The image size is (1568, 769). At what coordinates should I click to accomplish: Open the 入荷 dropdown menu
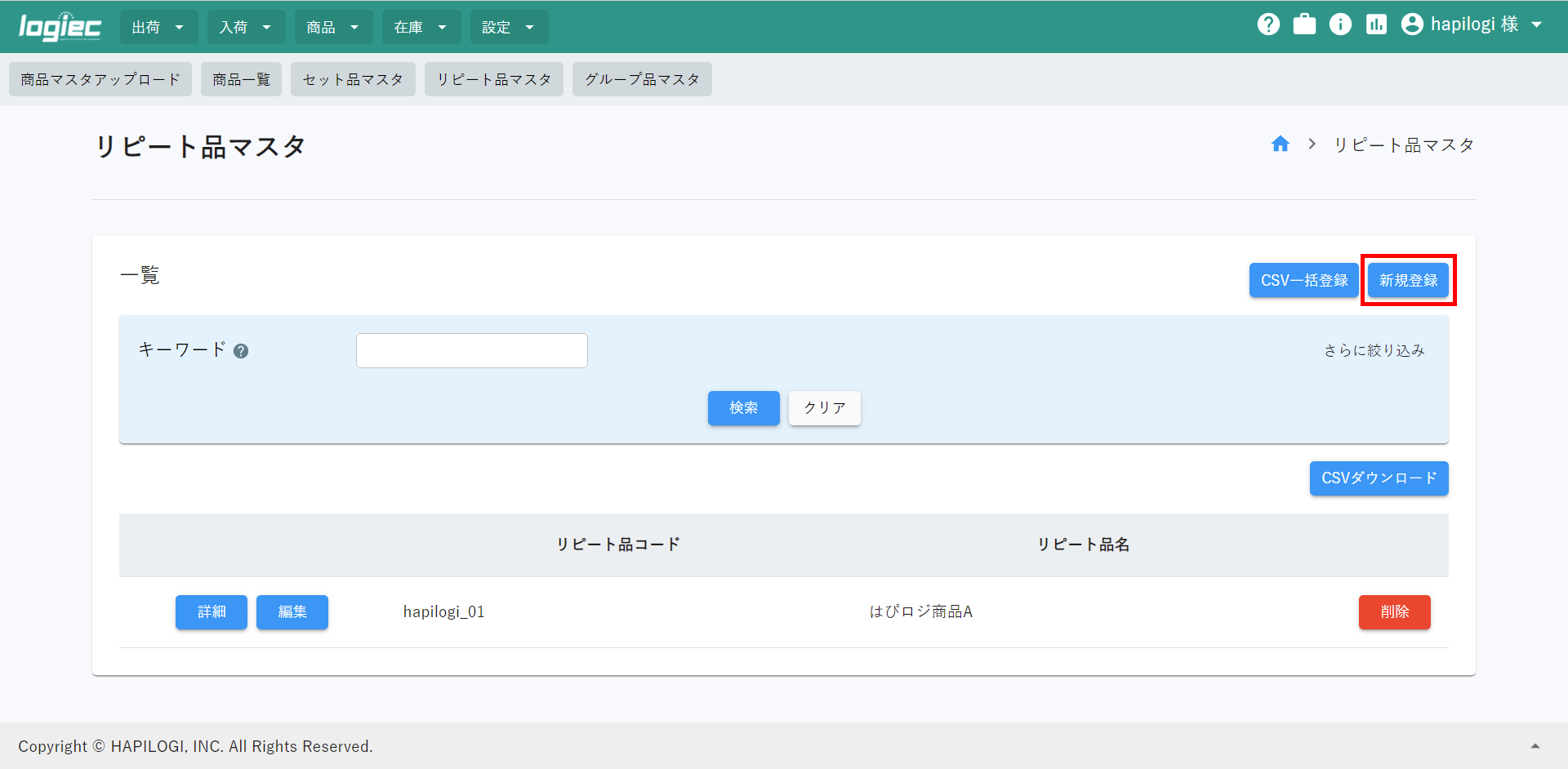tap(246, 27)
